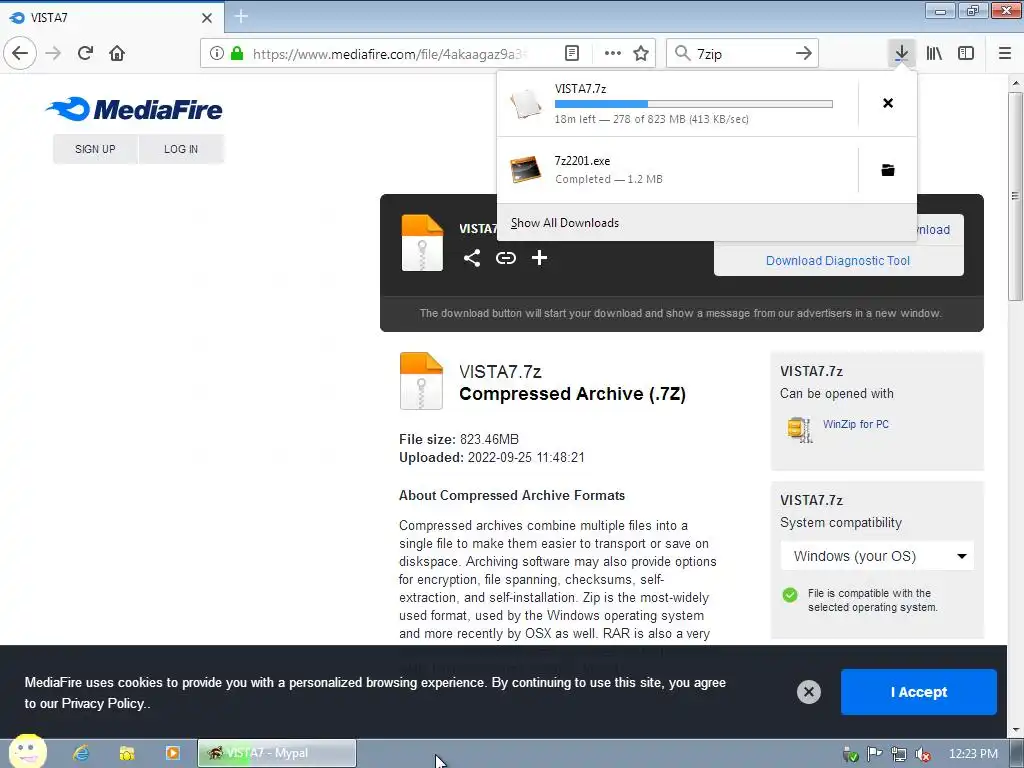Run search with the arrow button
The height and width of the screenshot is (768, 1024).
click(804, 53)
